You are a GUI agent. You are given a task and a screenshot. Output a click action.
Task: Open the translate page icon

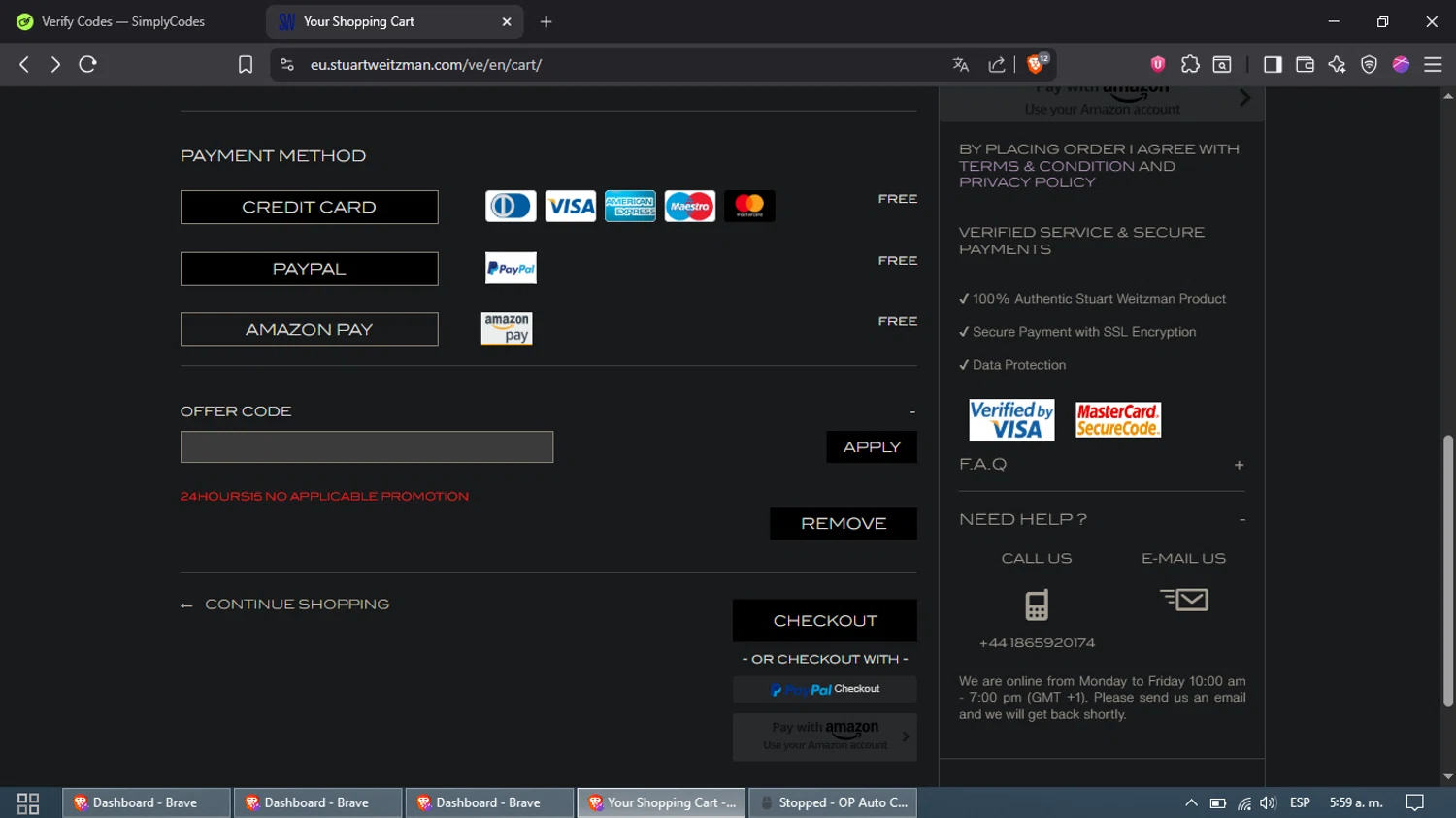(x=961, y=64)
